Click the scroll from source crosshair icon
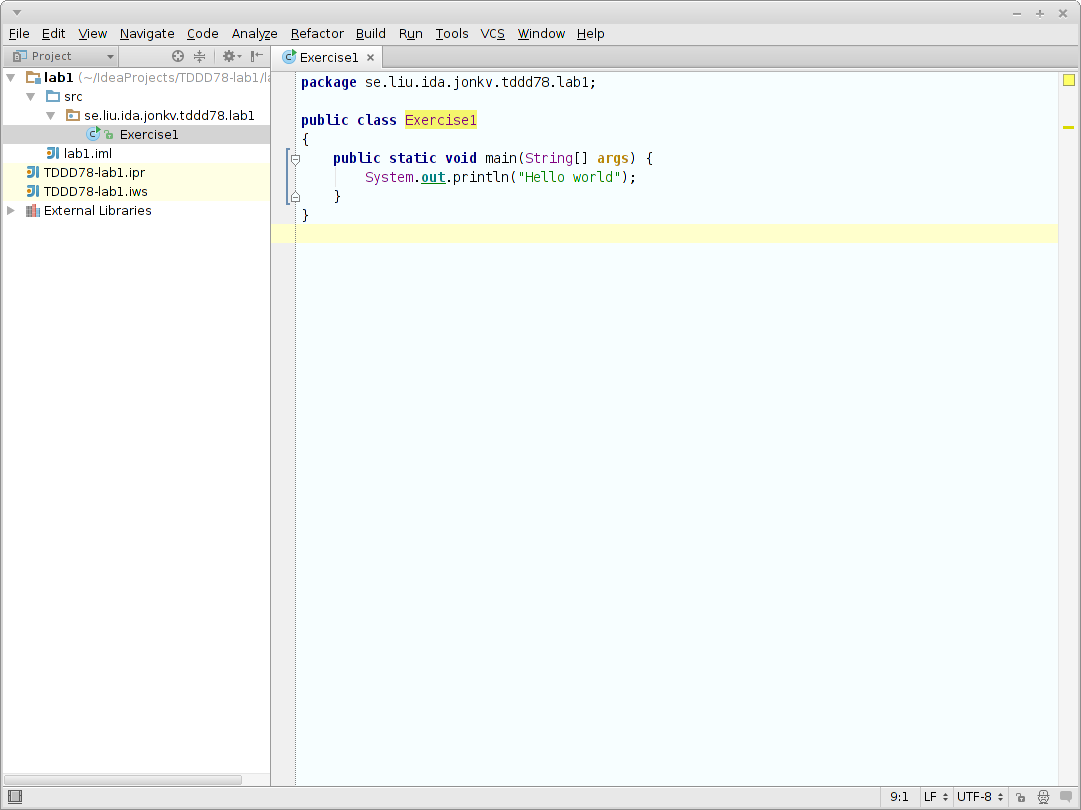 (178, 57)
